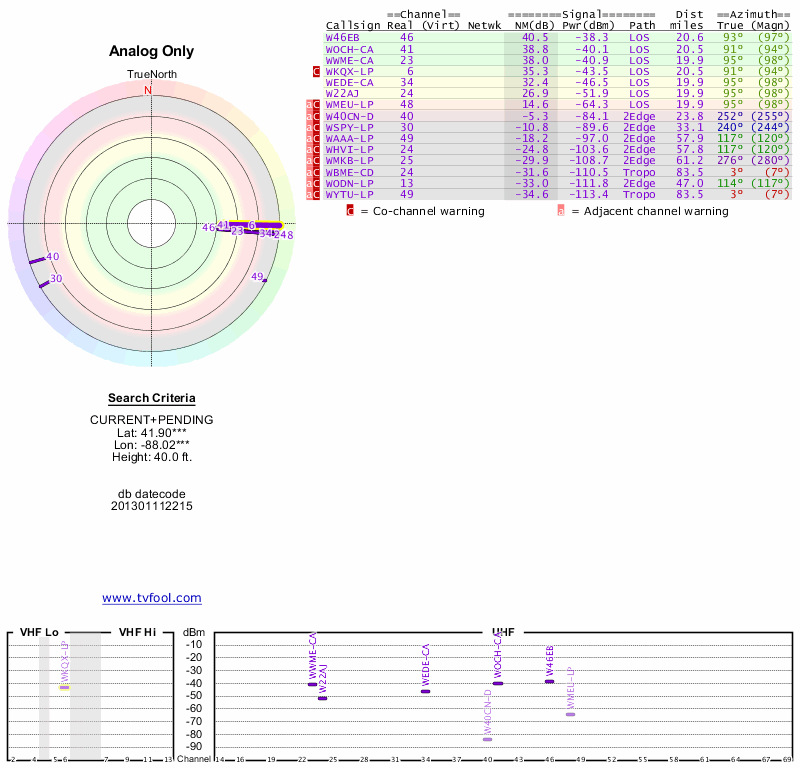
Task: Select channel 30 marker on the radar plot
Action: 55,279
